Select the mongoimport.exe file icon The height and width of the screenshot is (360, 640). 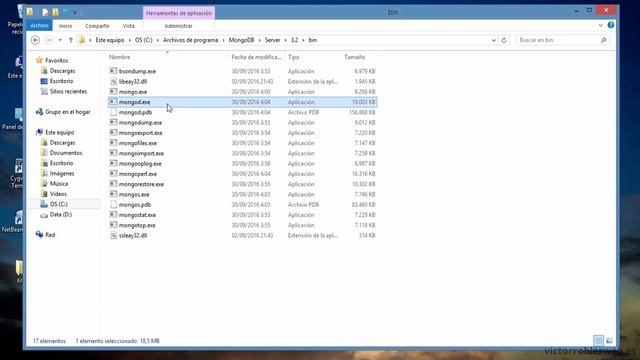click(113, 153)
